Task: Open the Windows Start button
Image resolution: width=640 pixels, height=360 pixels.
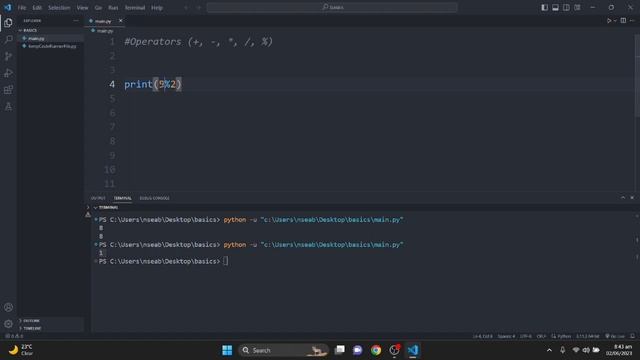Action: click(227, 350)
